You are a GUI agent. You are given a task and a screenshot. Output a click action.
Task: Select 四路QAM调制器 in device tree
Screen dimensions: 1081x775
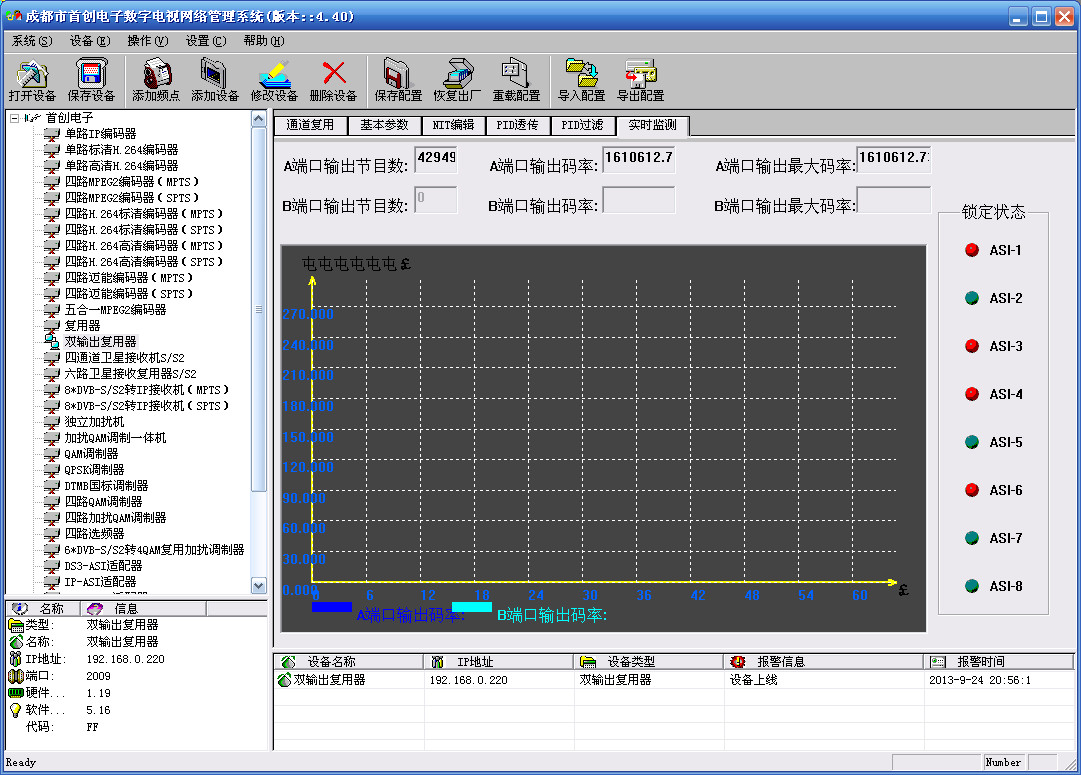tap(103, 501)
